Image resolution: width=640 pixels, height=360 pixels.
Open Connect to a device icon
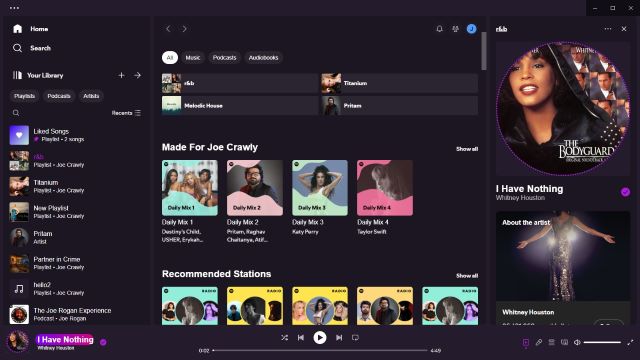pos(564,342)
